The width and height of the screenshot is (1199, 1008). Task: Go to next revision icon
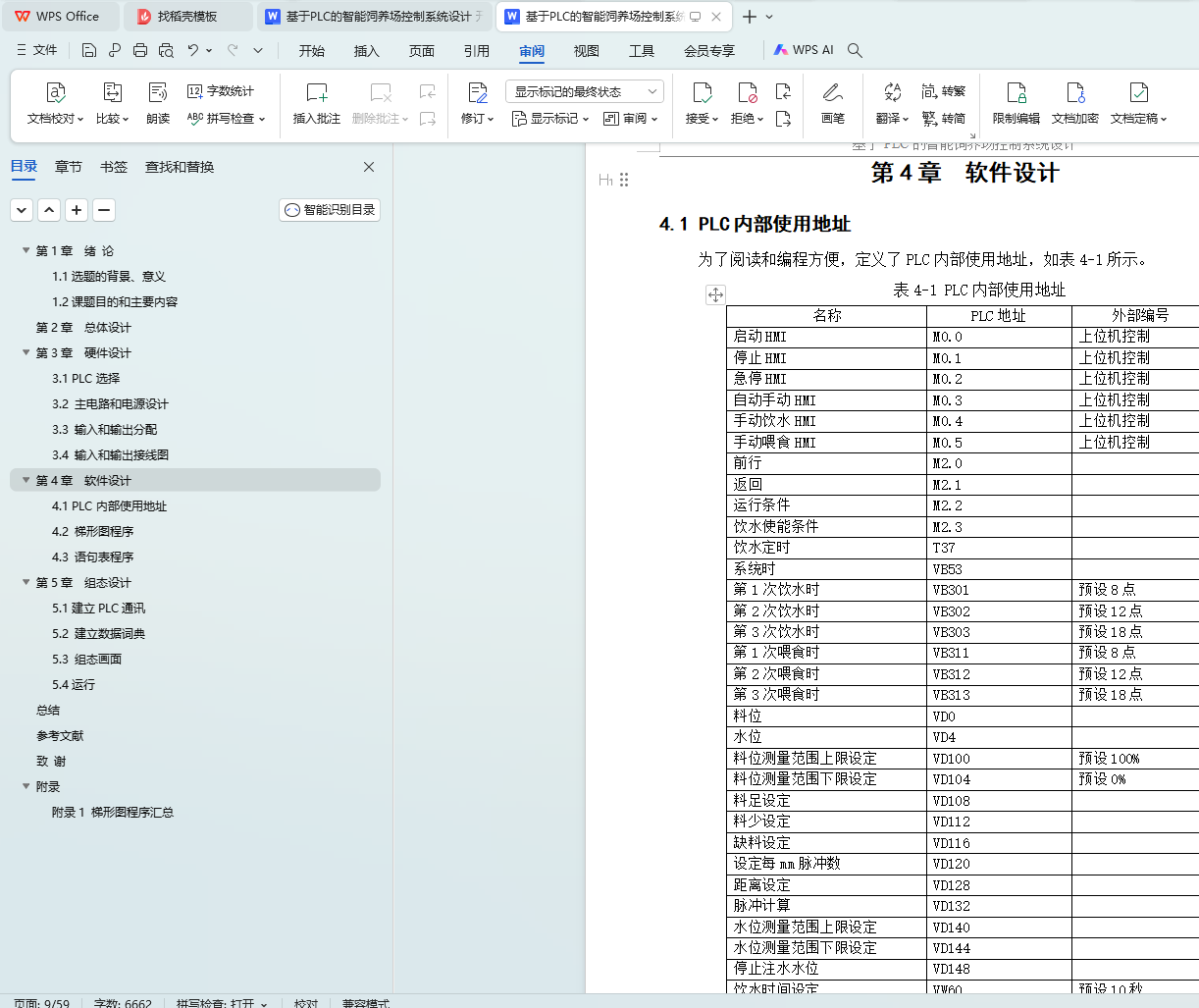[783, 119]
